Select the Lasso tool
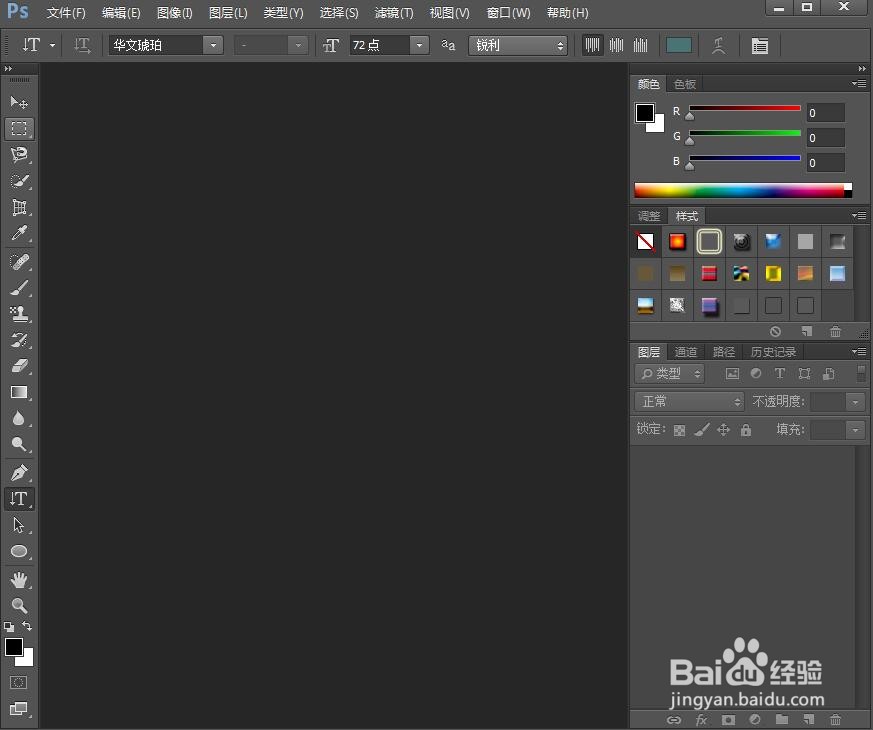 tap(19, 154)
